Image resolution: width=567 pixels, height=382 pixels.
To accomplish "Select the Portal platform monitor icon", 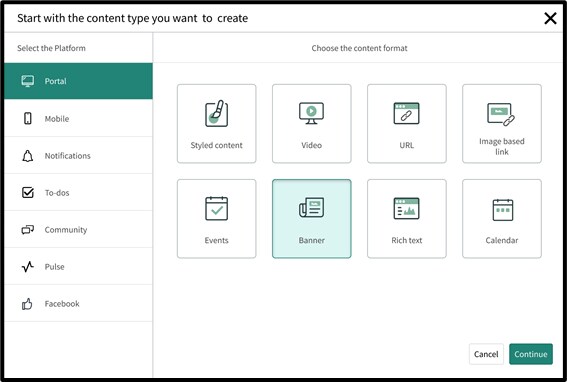I will pos(28,81).
